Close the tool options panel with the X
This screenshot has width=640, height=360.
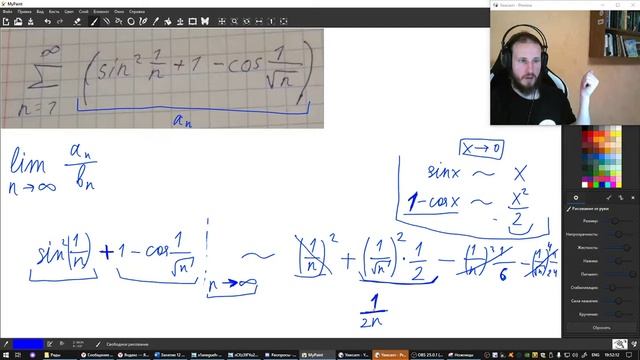tap(633, 198)
